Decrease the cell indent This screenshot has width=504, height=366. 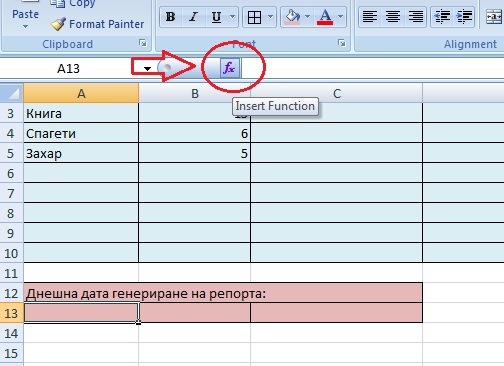442,17
